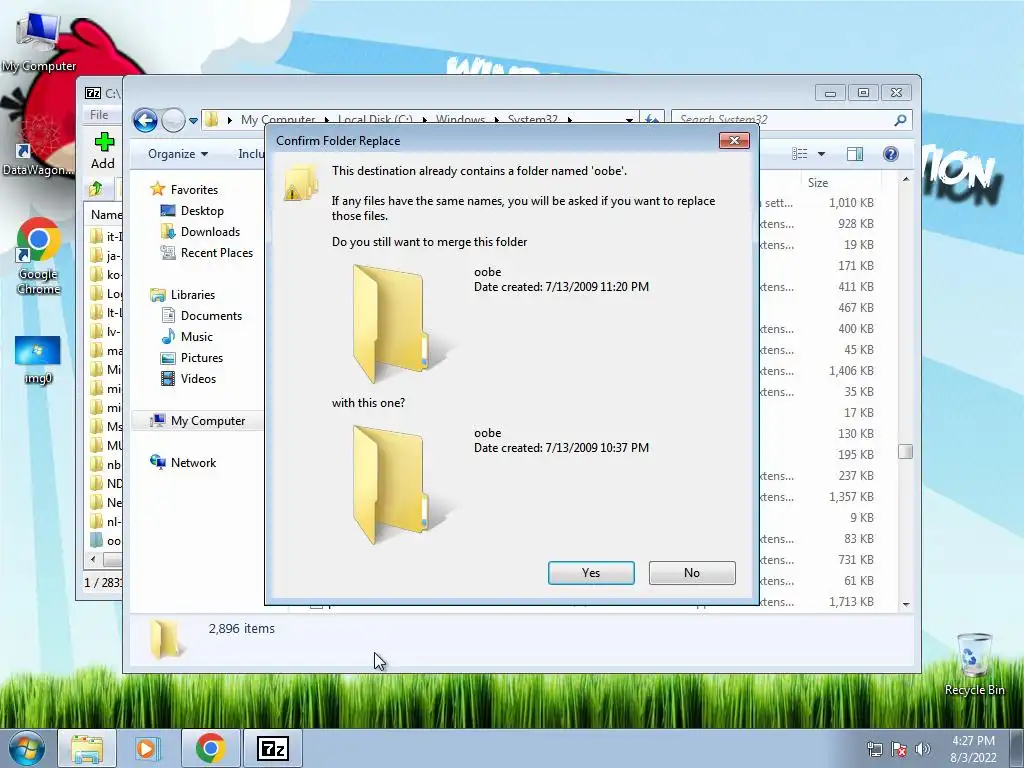Viewport: 1024px width, 768px height.
Task: Open My Computer desktop icon
Action: 39,43
